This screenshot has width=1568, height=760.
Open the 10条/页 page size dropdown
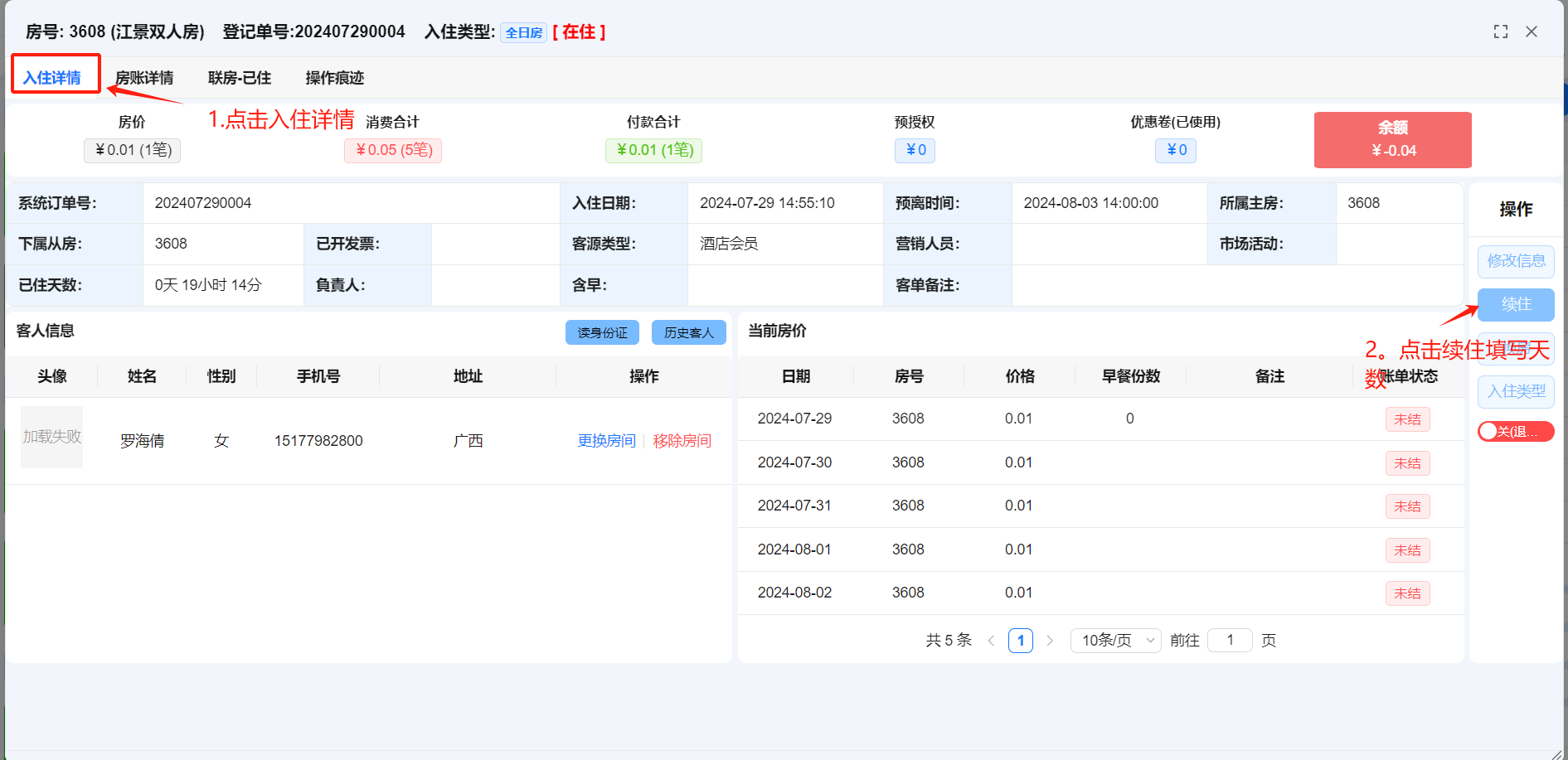click(1115, 641)
